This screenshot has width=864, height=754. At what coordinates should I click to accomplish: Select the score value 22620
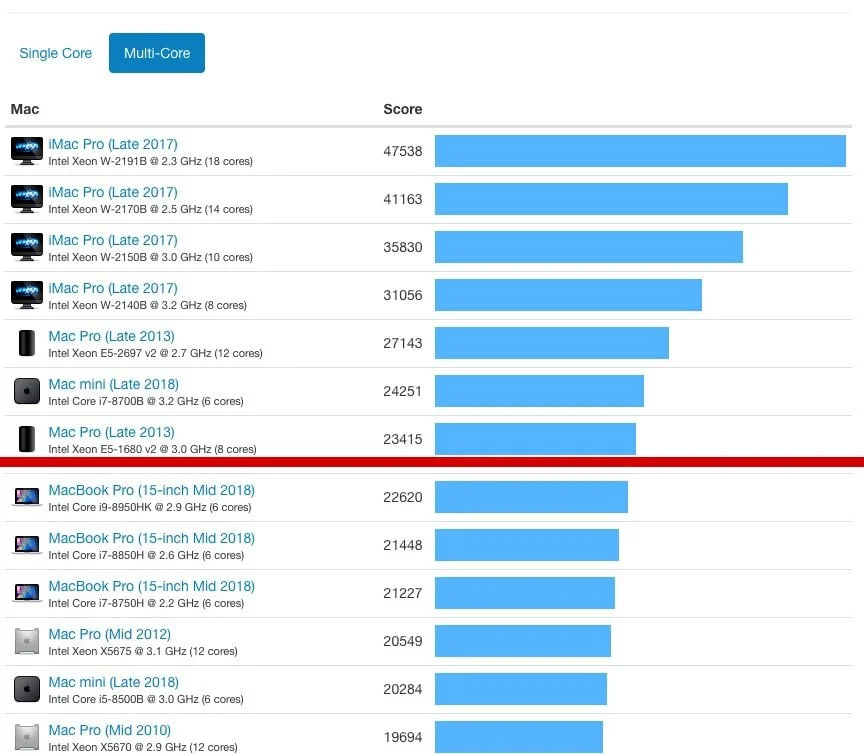(403, 497)
